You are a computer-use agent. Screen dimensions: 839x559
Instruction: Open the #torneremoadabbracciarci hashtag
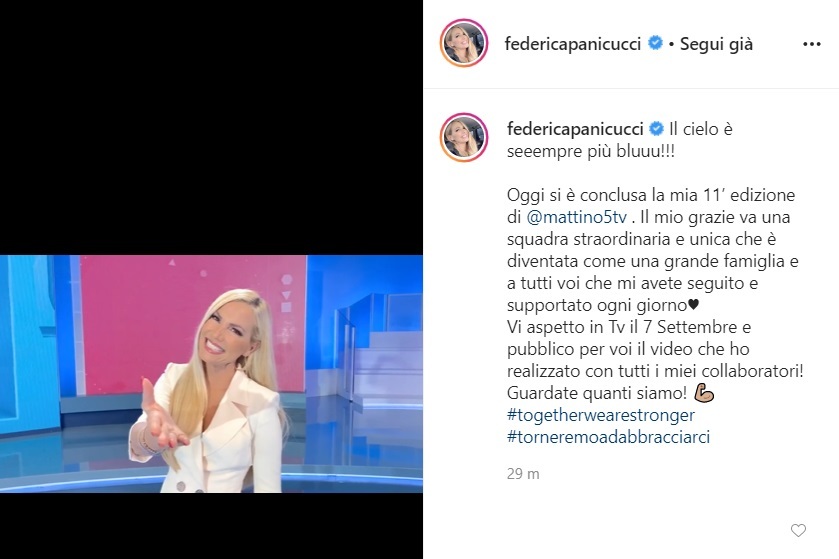tap(608, 437)
